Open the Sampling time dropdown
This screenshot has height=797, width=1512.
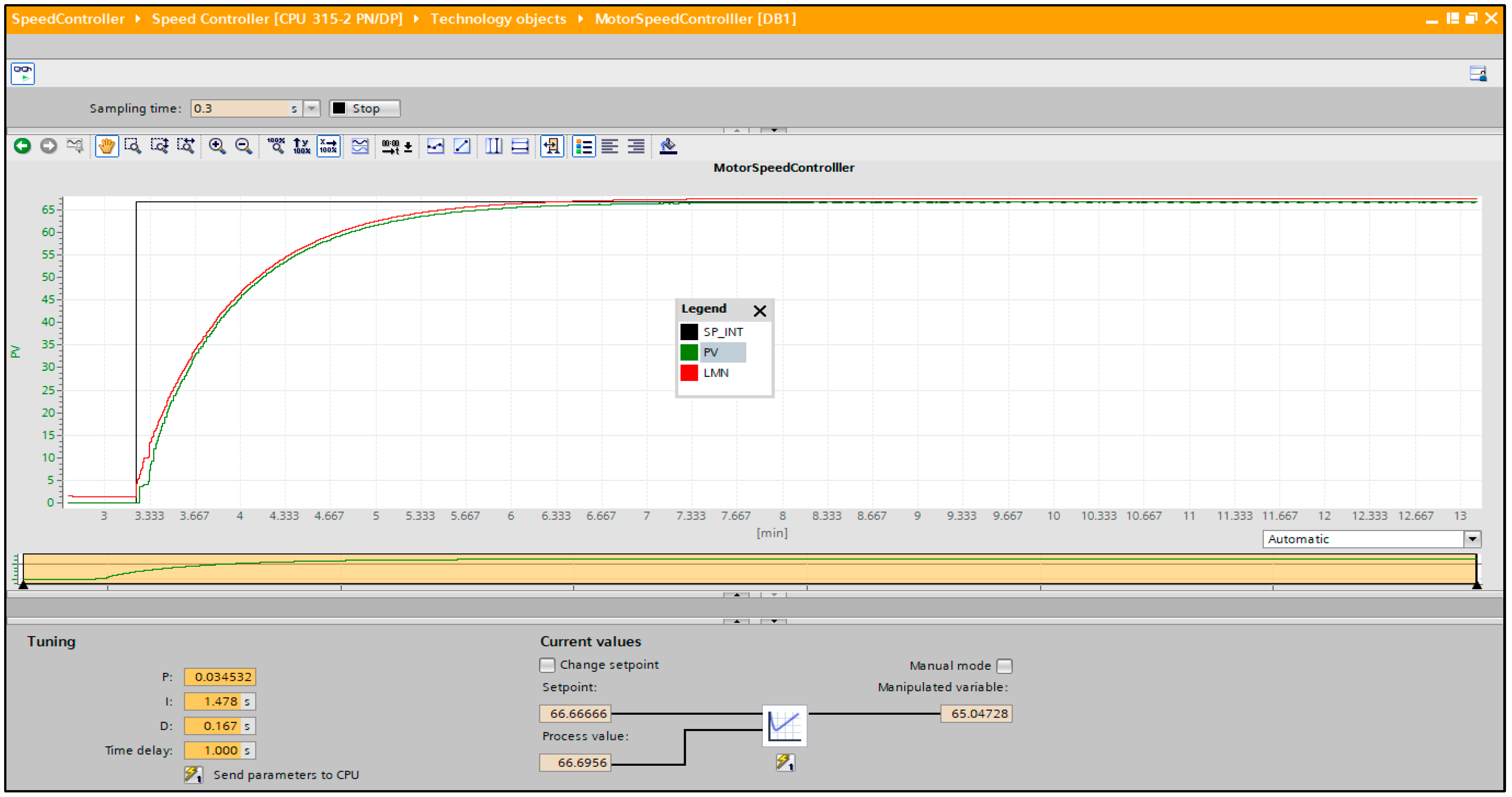311,108
